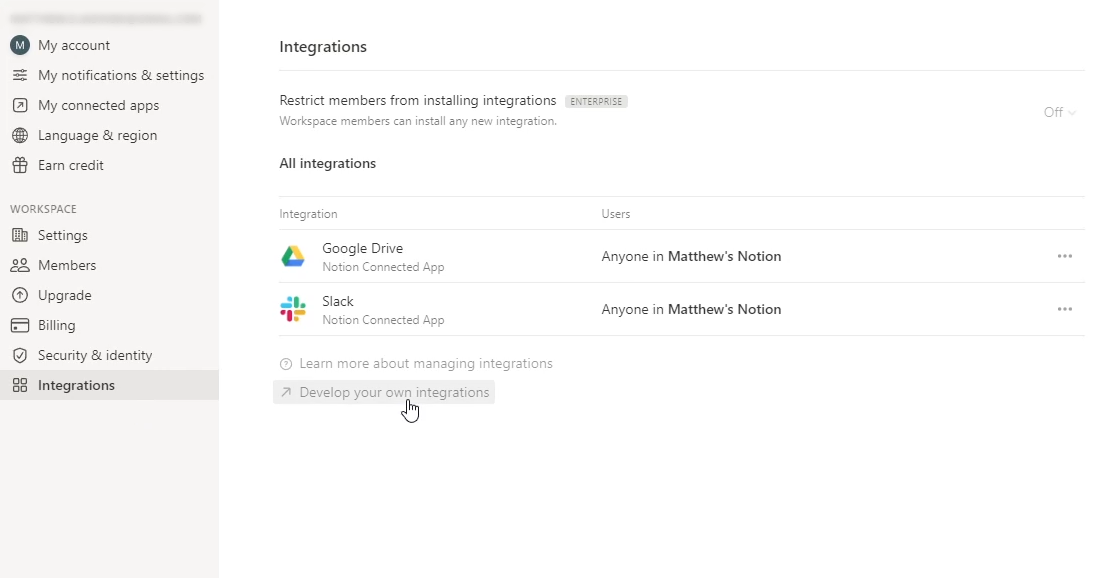The image size is (1120, 578).
Task: Click the workspace Settings building icon
Action: pyautogui.click(x=20, y=235)
